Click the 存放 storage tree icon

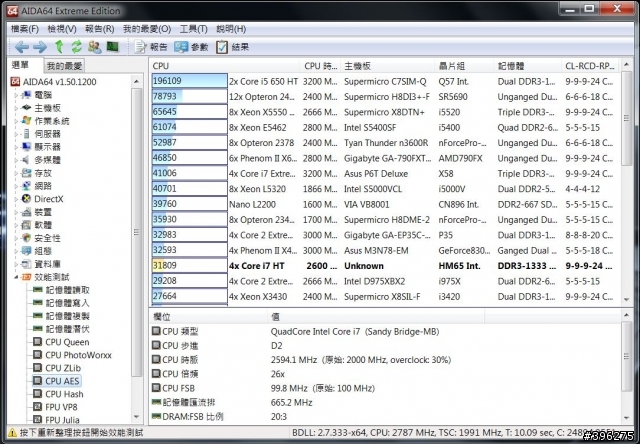27,173
